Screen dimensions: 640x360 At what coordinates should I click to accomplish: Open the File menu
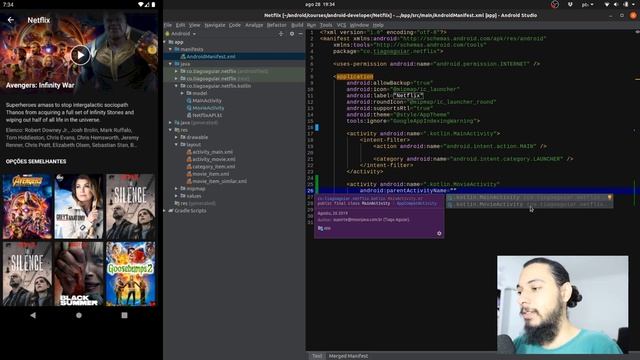(x=168, y=25)
